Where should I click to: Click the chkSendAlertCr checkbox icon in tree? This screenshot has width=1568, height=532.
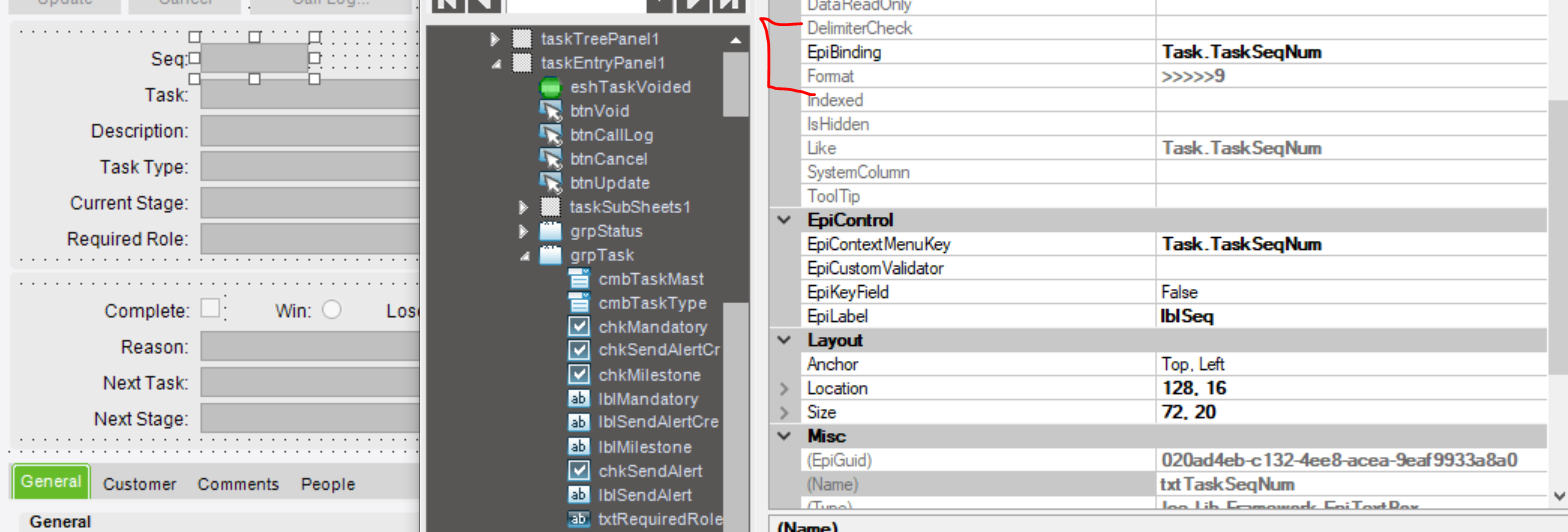(579, 351)
